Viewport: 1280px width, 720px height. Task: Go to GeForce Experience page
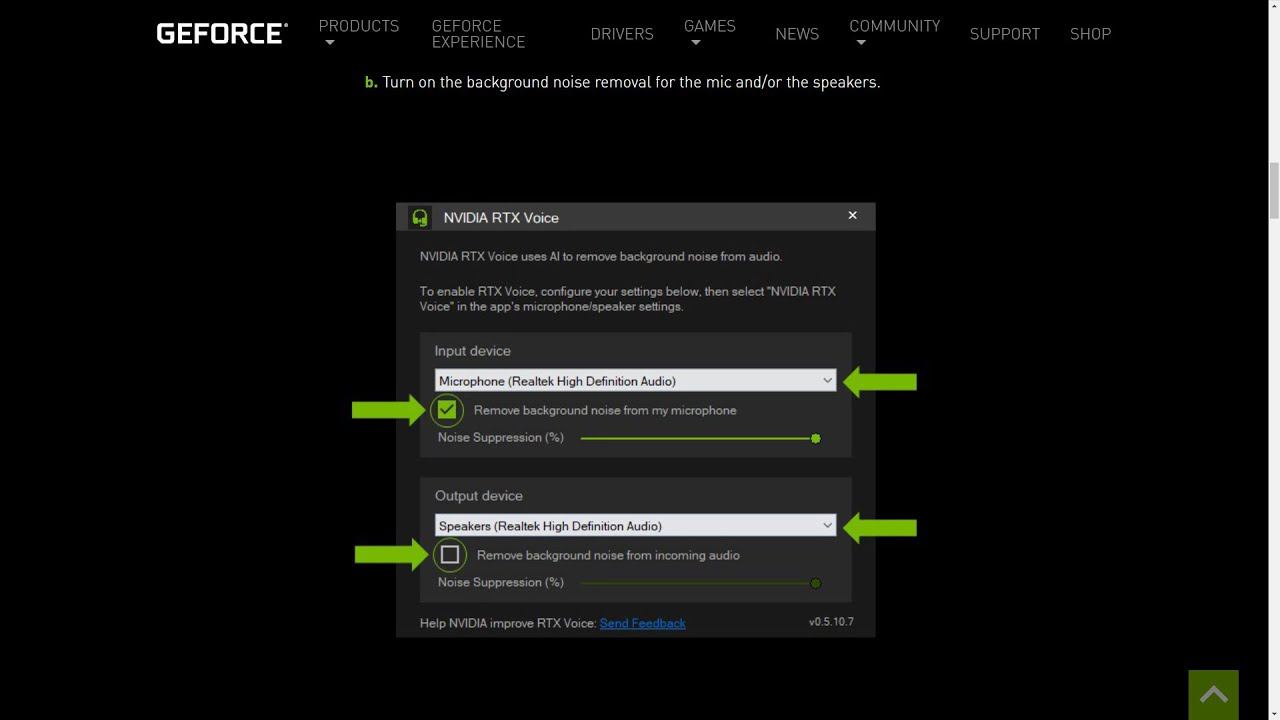tap(478, 34)
